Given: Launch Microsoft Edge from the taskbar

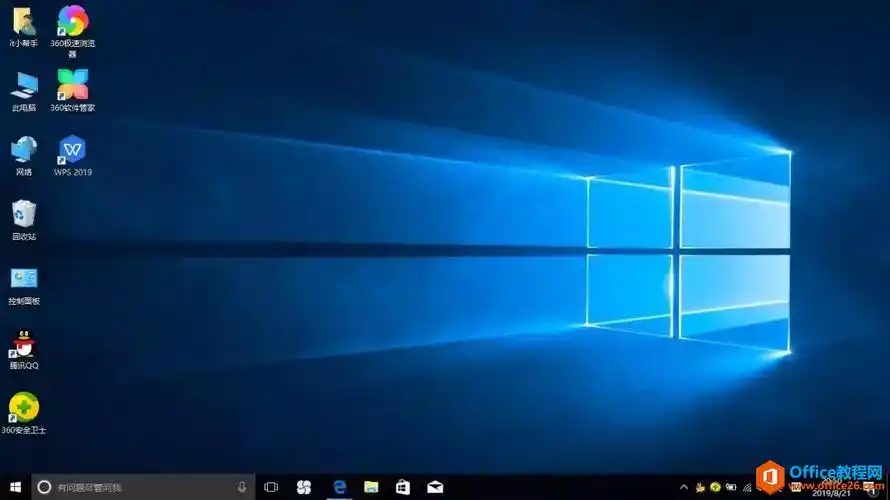Looking at the screenshot, I should pos(339,487).
